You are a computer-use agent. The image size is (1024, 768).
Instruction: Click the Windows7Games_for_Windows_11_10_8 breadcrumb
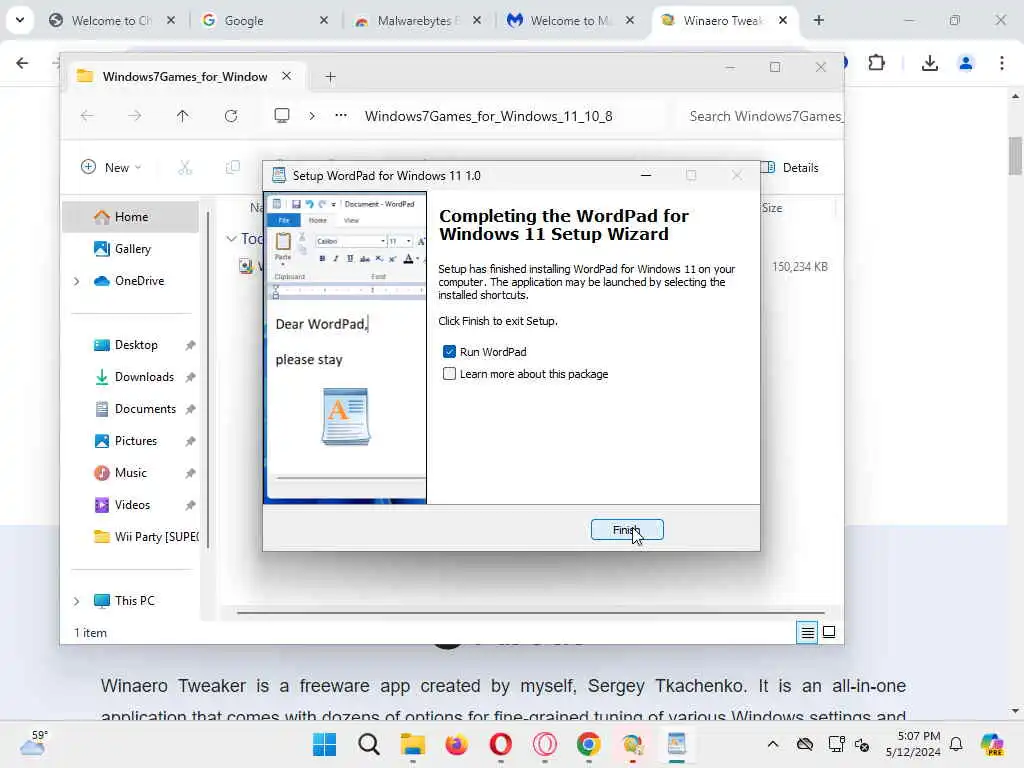point(488,116)
